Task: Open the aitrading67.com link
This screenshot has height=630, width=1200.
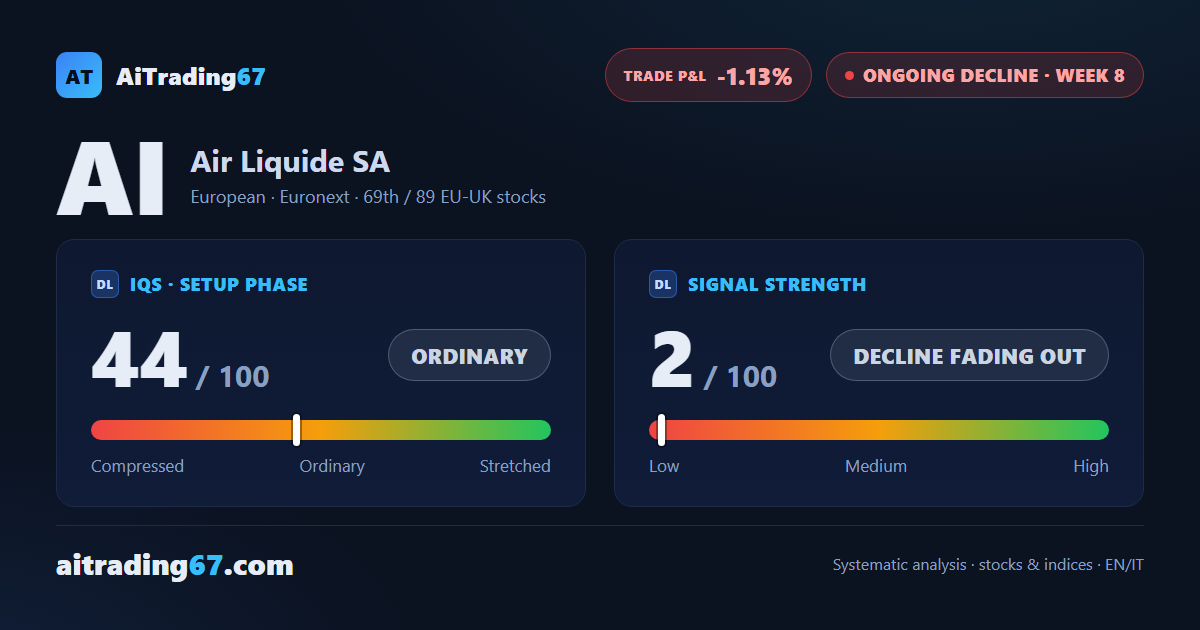Action: [175, 565]
